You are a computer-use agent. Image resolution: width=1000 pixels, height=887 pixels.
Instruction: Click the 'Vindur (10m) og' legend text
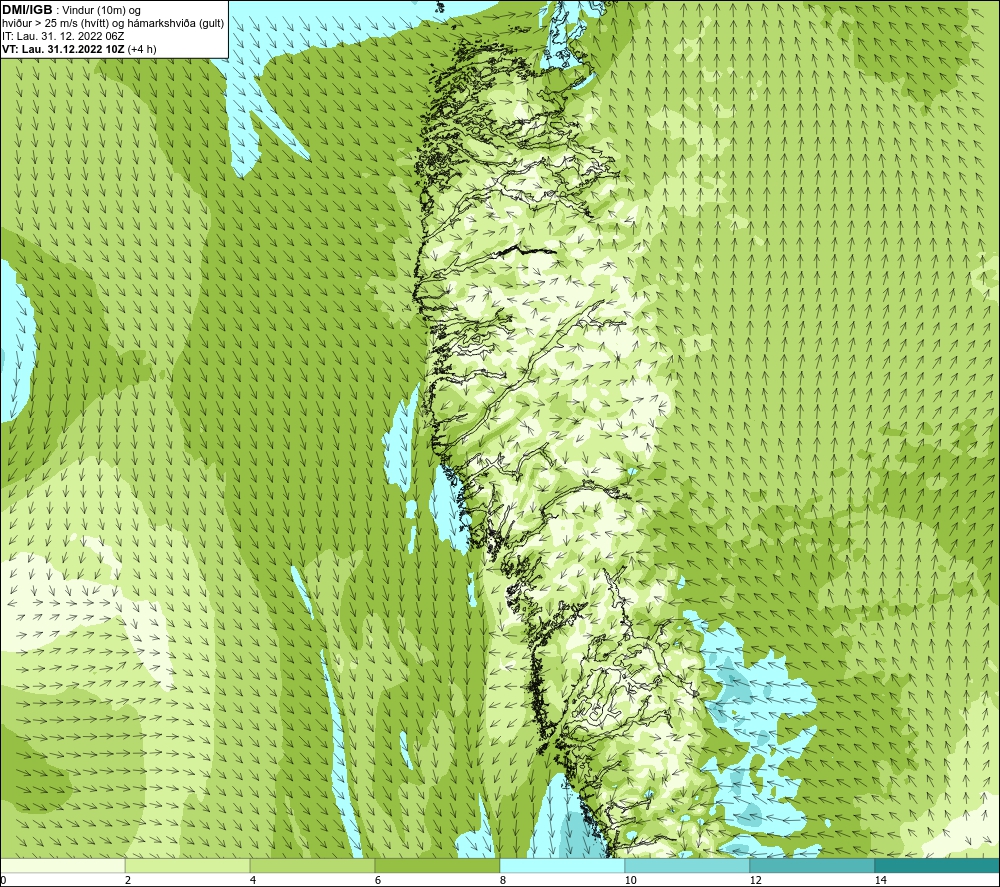102,11
